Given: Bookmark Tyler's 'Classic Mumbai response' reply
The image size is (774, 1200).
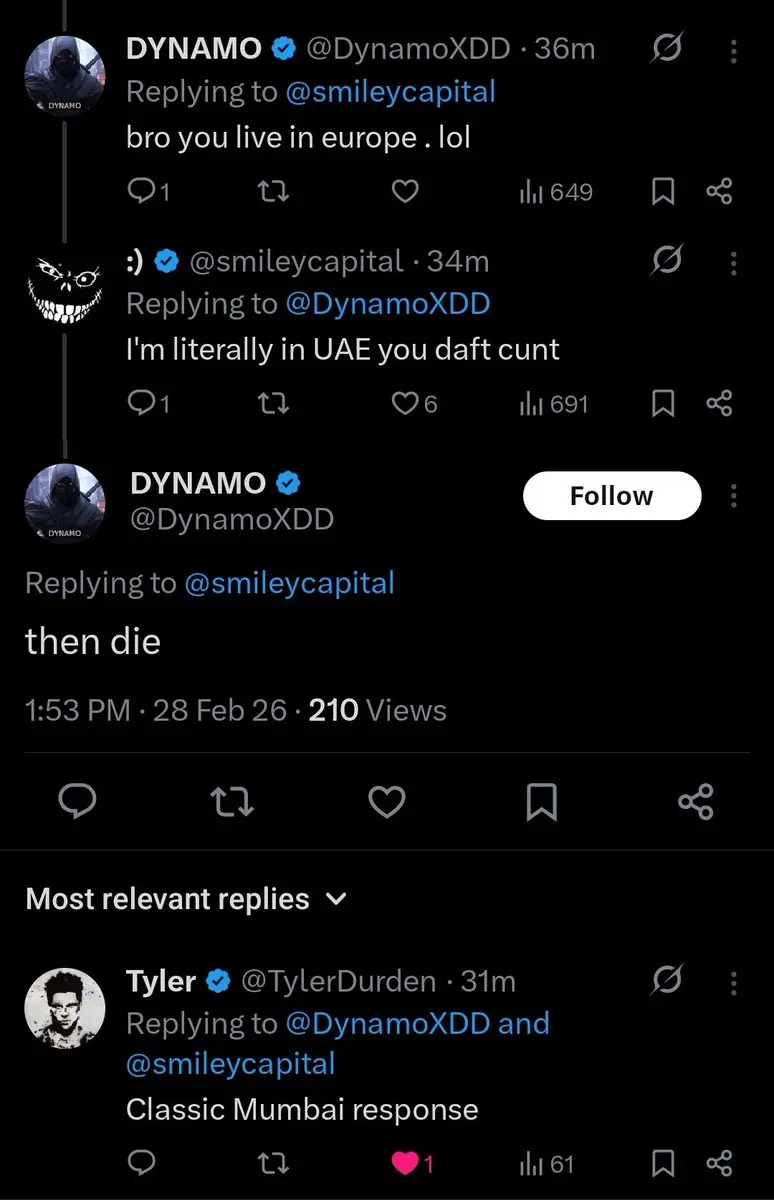Looking at the screenshot, I should 662,1164.
